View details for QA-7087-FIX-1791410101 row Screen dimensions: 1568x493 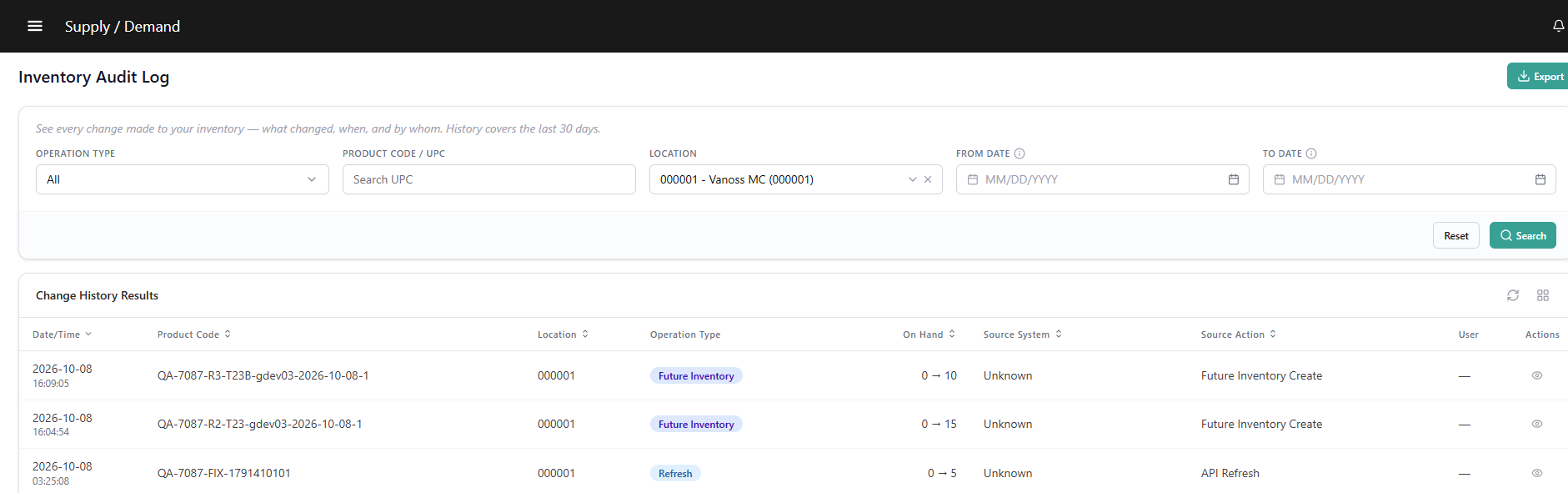1537,473
